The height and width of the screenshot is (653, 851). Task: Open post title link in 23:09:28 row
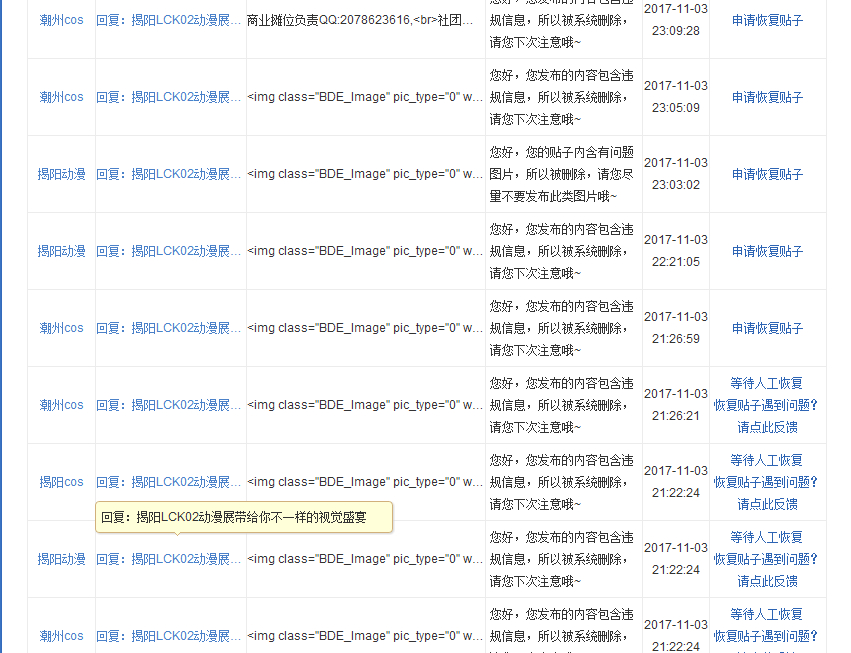pyautogui.click(x=169, y=20)
